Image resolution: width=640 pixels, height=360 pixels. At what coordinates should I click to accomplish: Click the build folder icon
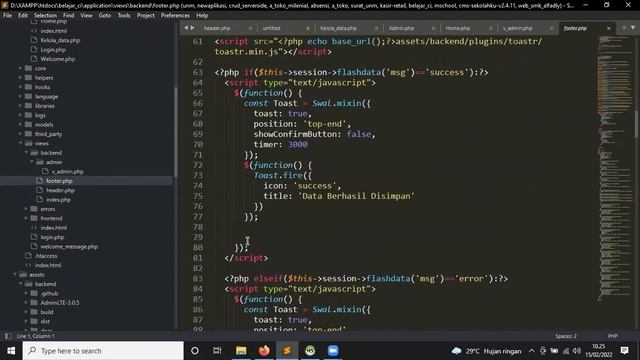[x=34, y=312]
